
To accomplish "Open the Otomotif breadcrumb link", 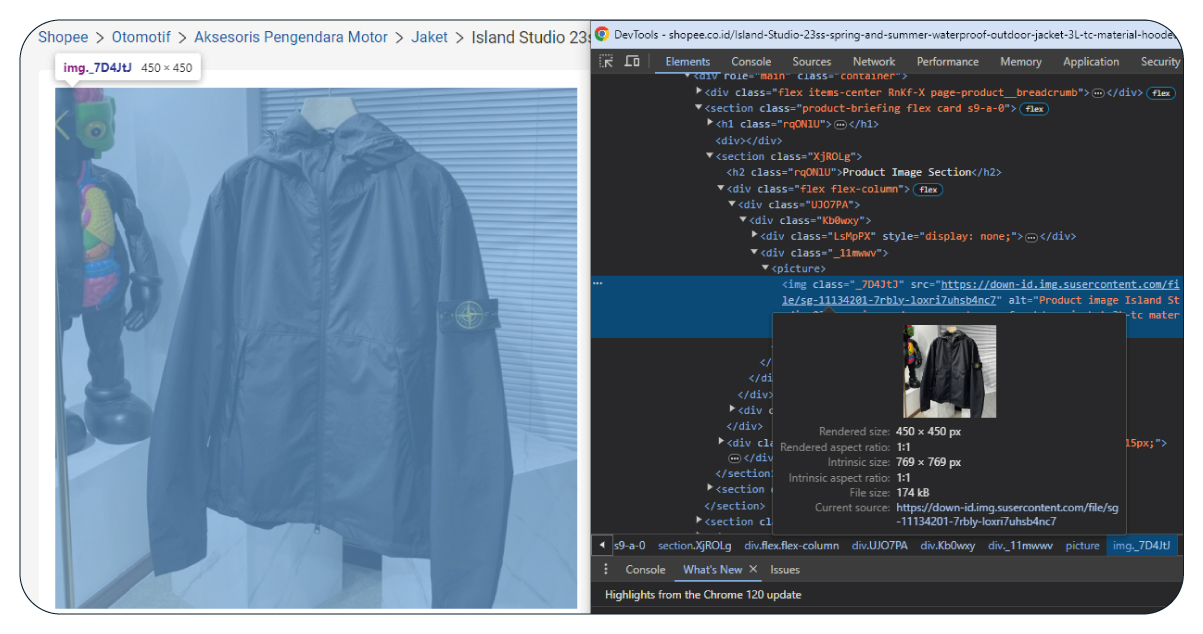I will [141, 37].
